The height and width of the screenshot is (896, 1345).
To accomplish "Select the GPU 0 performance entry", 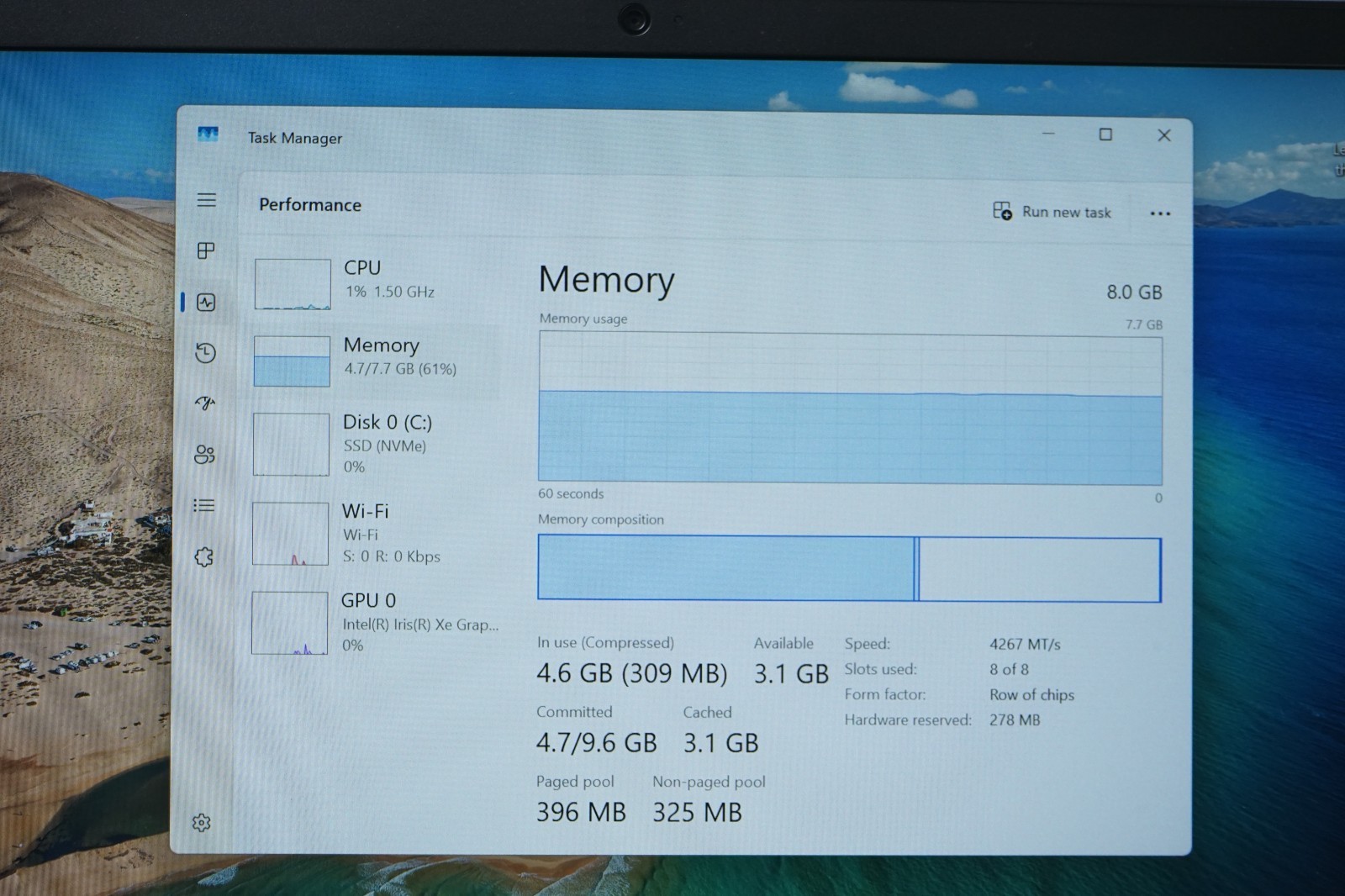I will 375,622.
